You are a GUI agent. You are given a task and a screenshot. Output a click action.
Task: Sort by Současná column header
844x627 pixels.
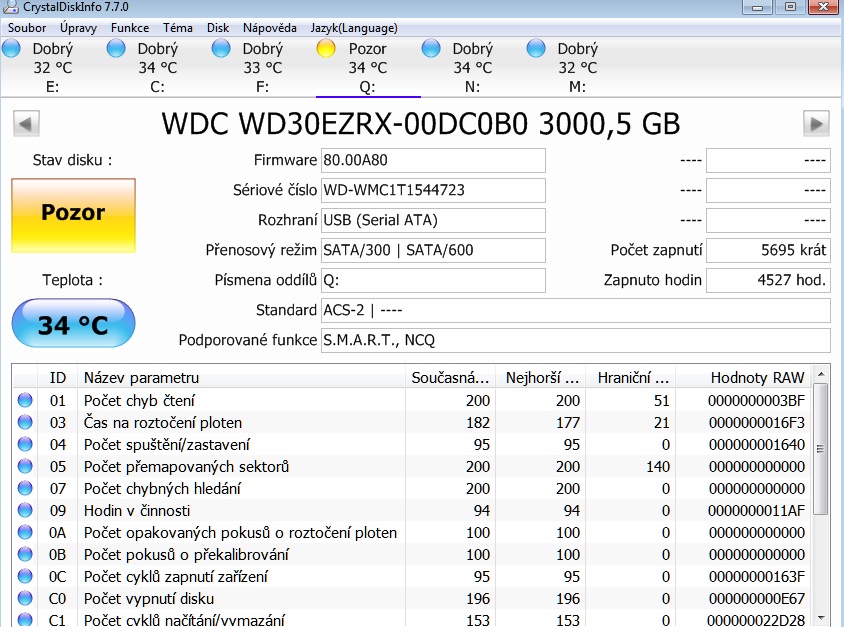pos(450,378)
